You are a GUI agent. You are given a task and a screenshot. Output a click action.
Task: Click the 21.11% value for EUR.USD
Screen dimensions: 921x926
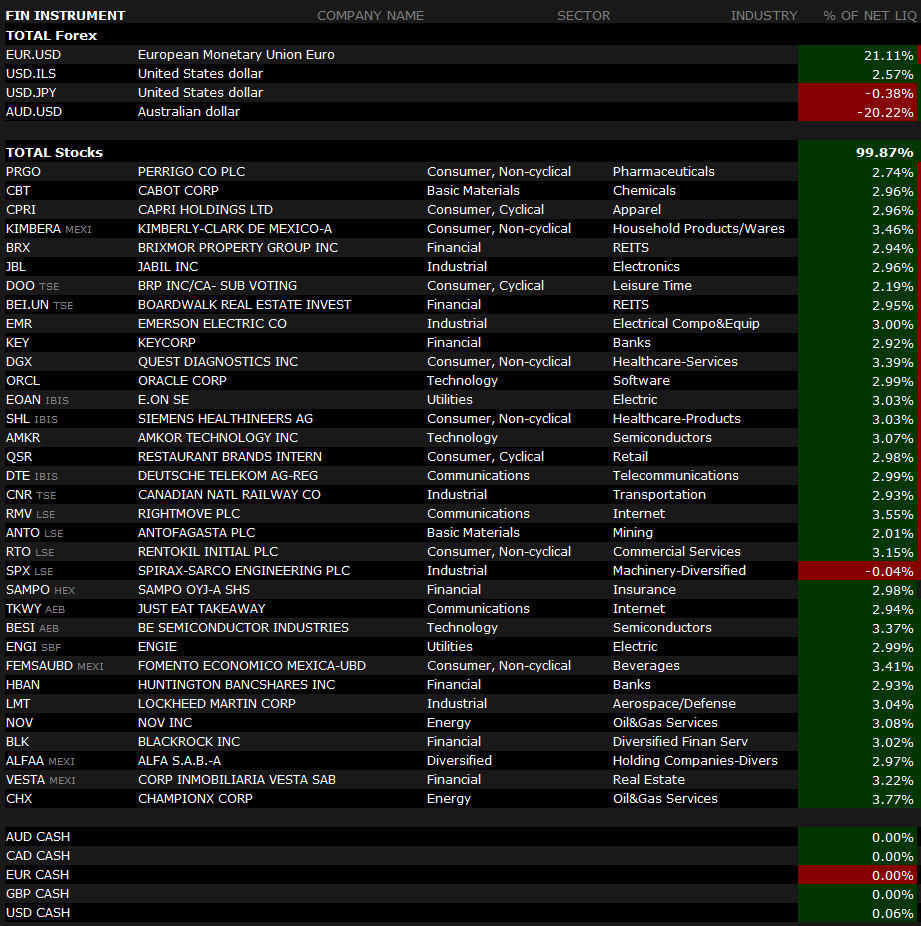tap(889, 56)
